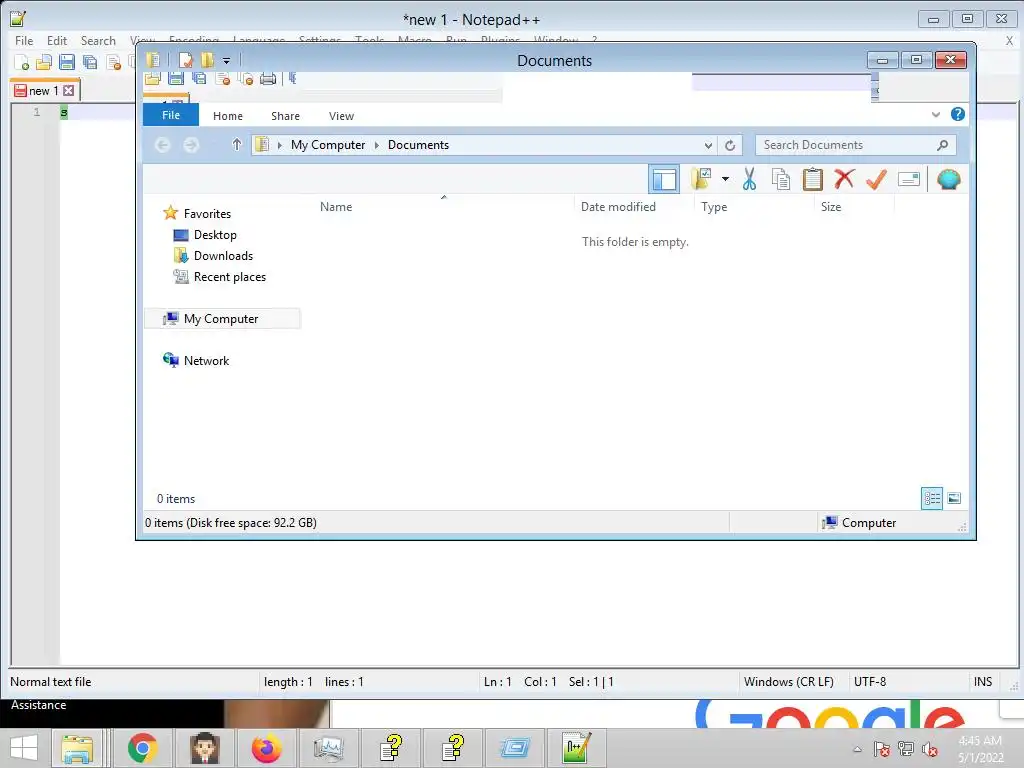Expand the ribbon with the chevron

936,114
